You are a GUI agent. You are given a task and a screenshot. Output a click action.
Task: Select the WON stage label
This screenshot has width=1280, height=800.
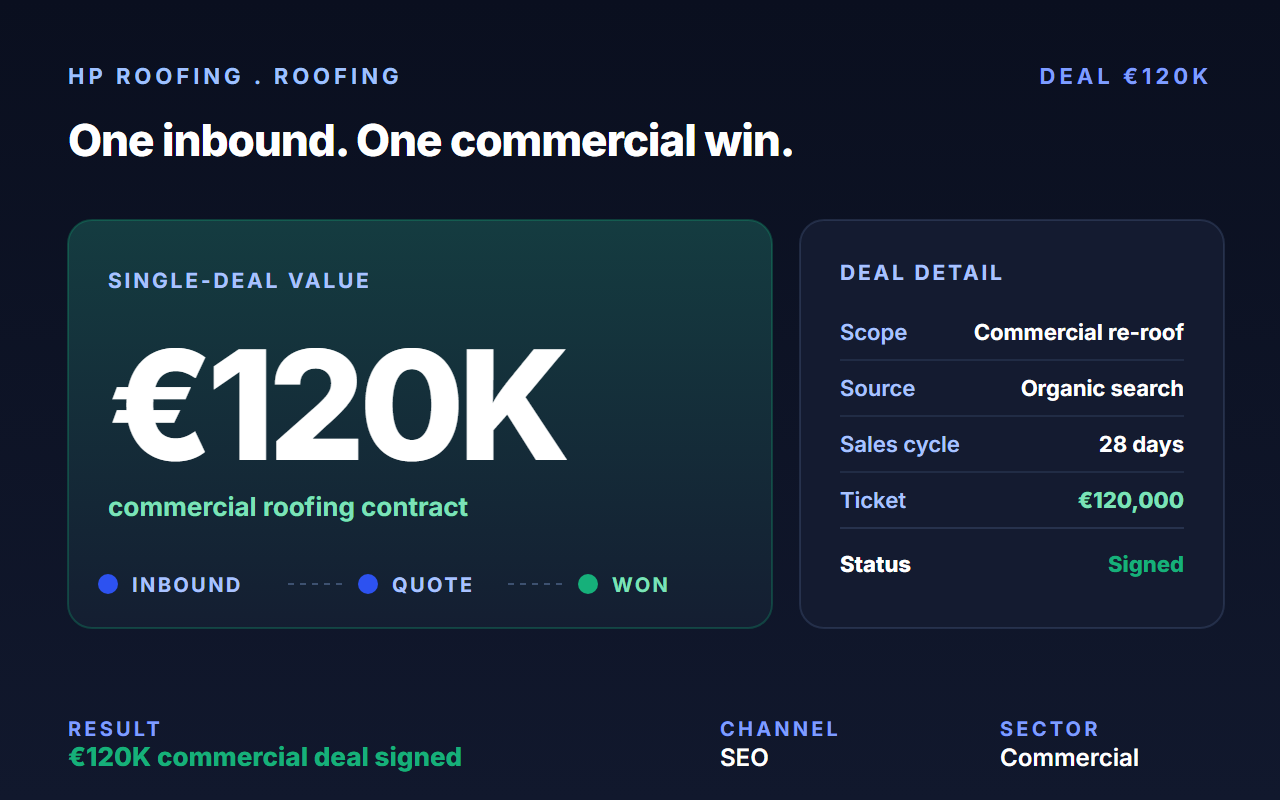click(x=640, y=585)
